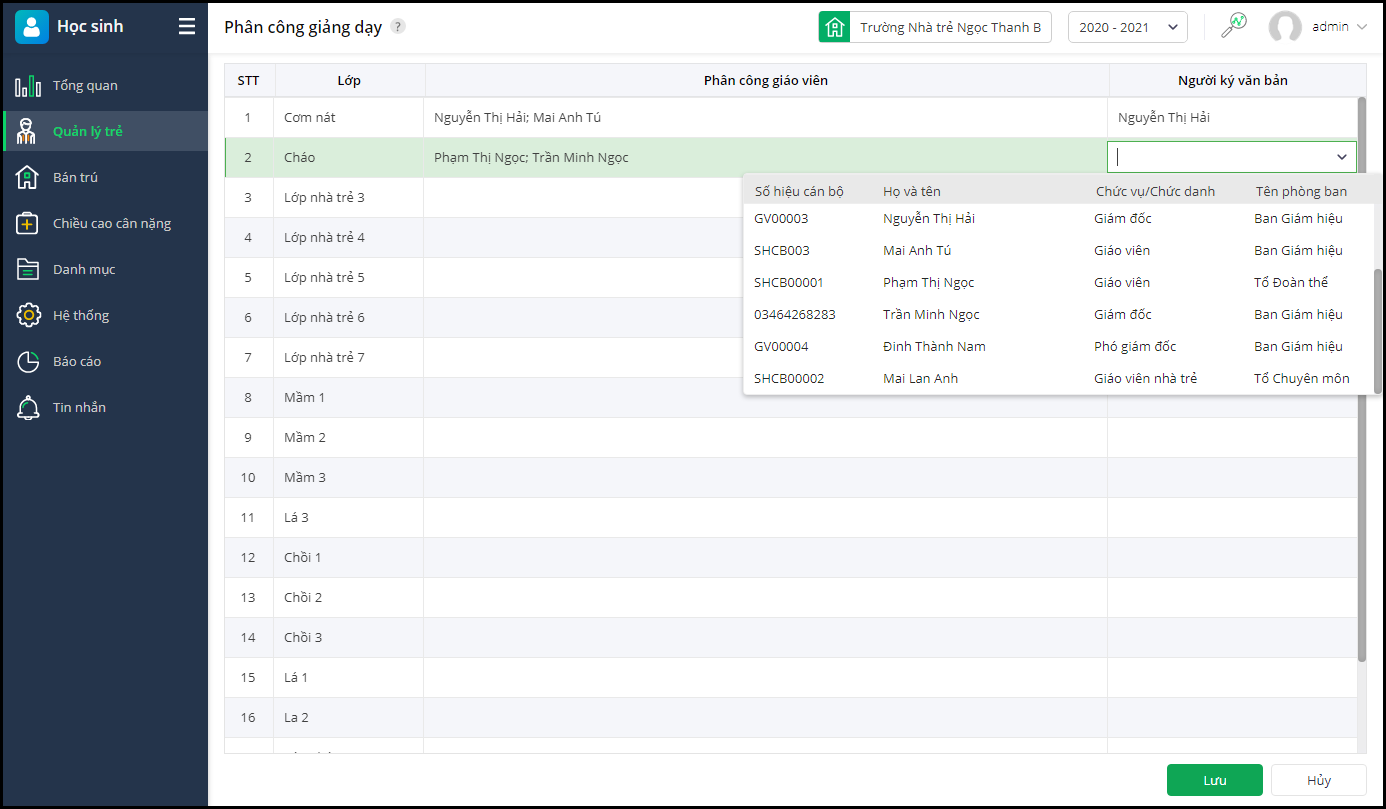The height and width of the screenshot is (809, 1386).
Task: Click the search analytics icon in header
Action: tap(1234, 26)
